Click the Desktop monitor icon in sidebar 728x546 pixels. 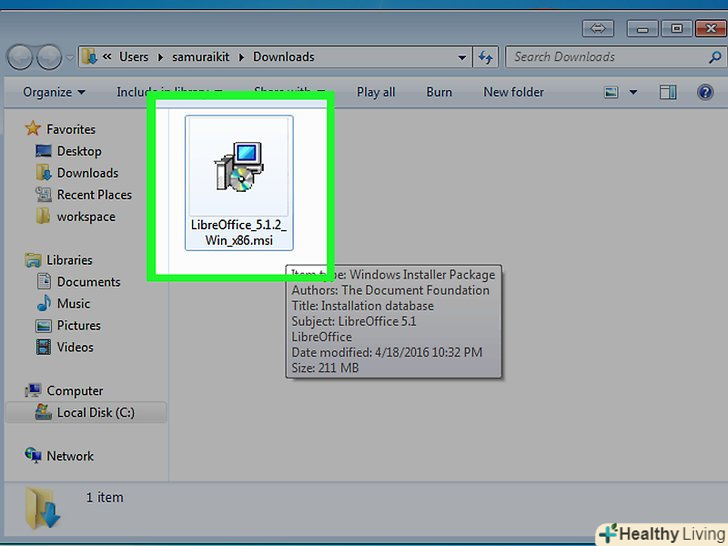coord(43,151)
